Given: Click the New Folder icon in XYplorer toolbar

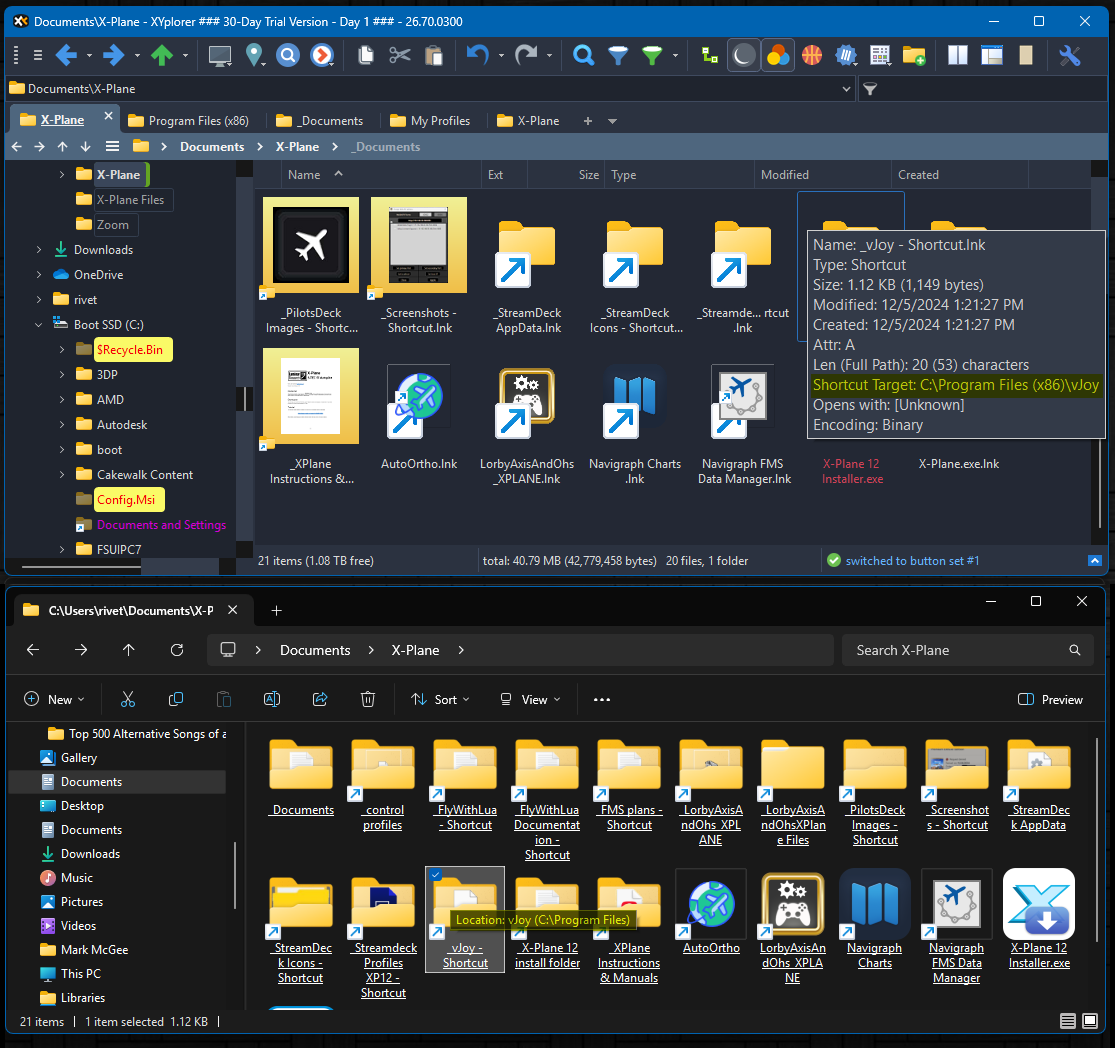Looking at the screenshot, I should click(x=913, y=56).
